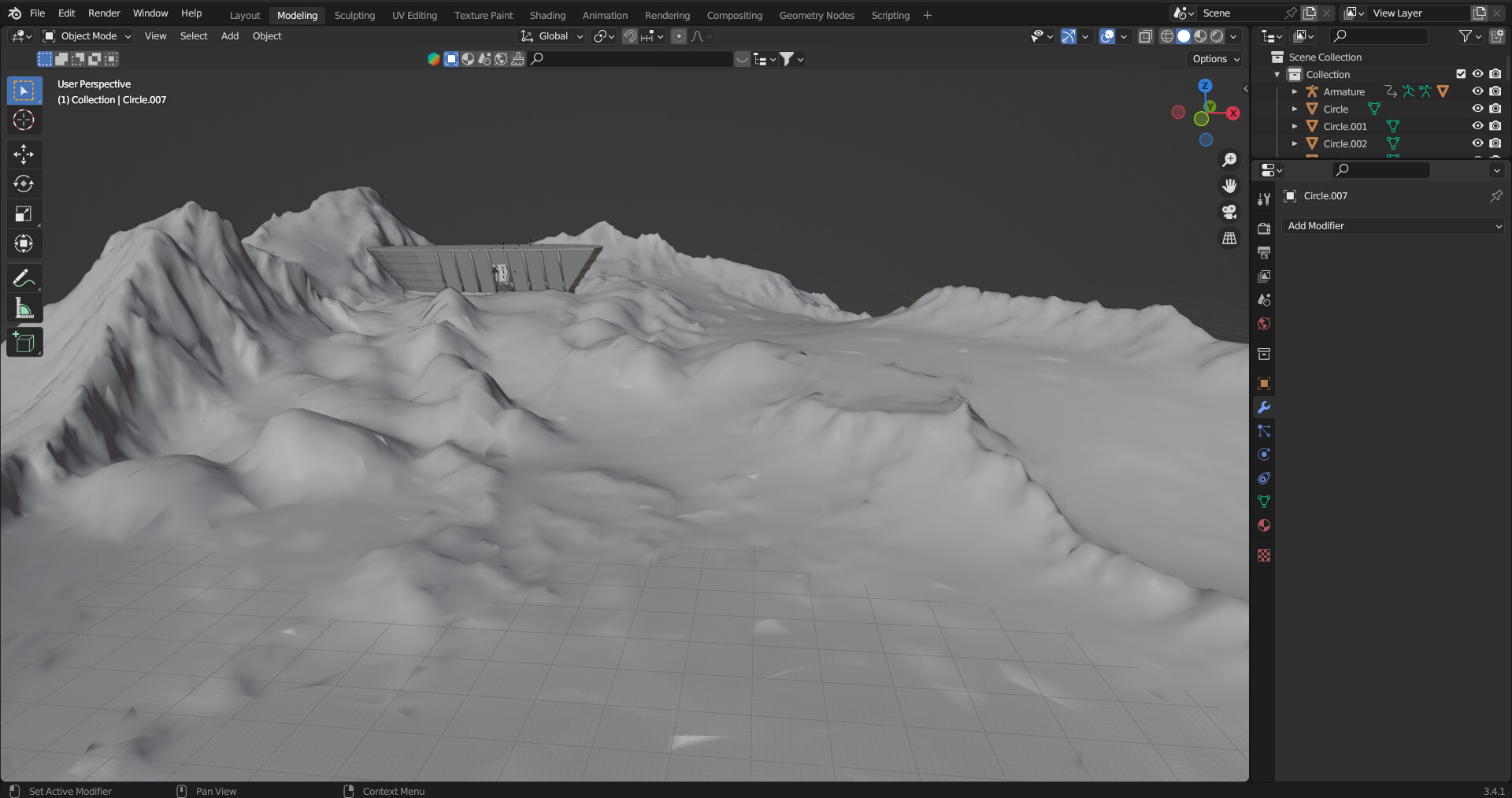Open the Object Mode dropdown

(87, 36)
